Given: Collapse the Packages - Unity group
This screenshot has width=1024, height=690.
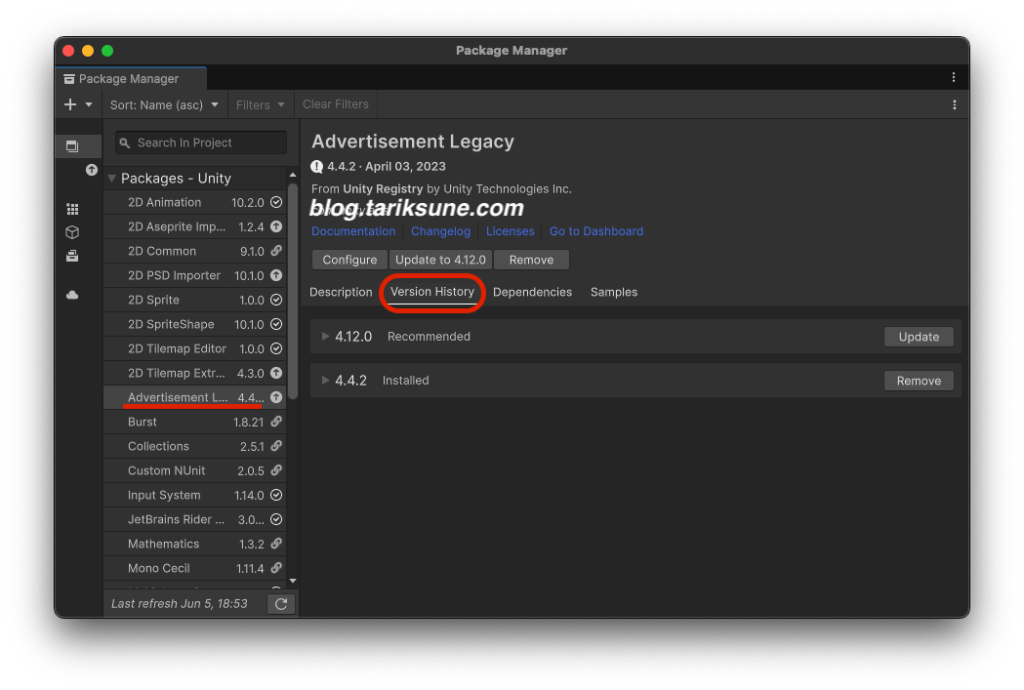Looking at the screenshot, I should point(112,179).
